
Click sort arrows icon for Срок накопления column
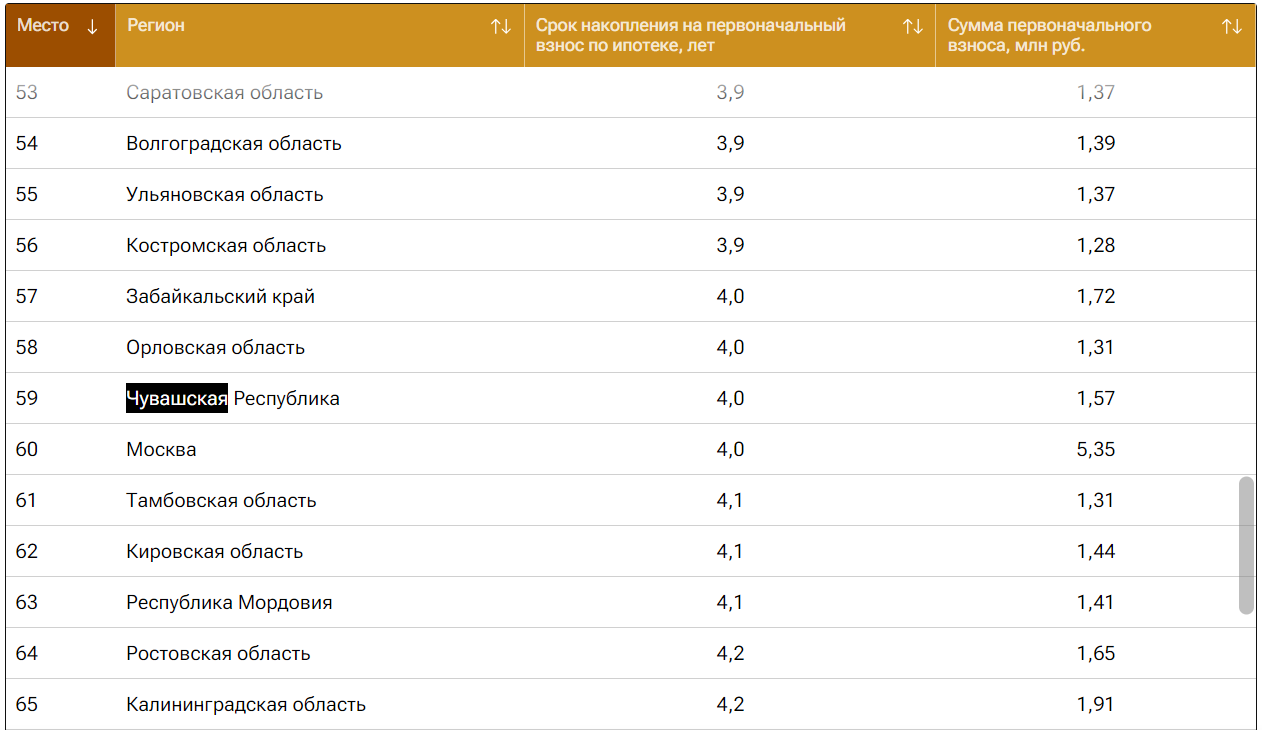pyautogui.click(x=912, y=27)
